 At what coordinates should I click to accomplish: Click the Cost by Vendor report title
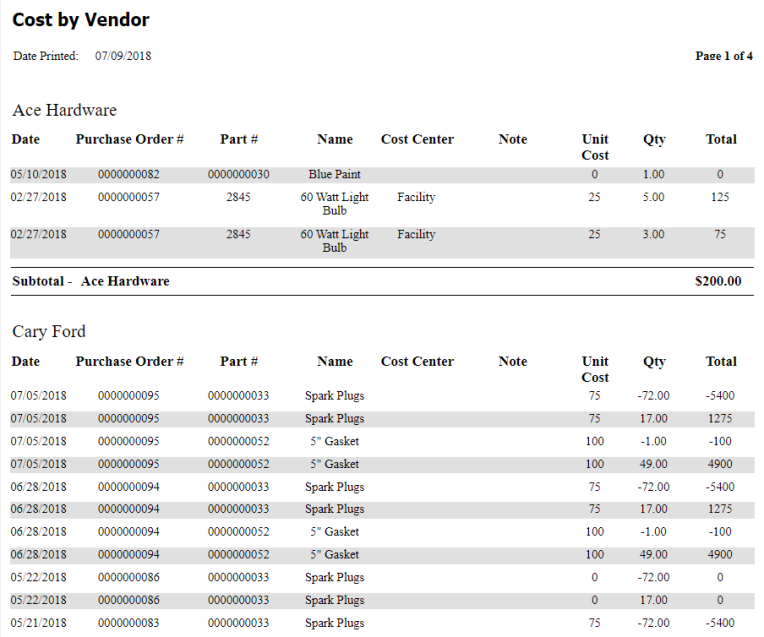click(80, 20)
